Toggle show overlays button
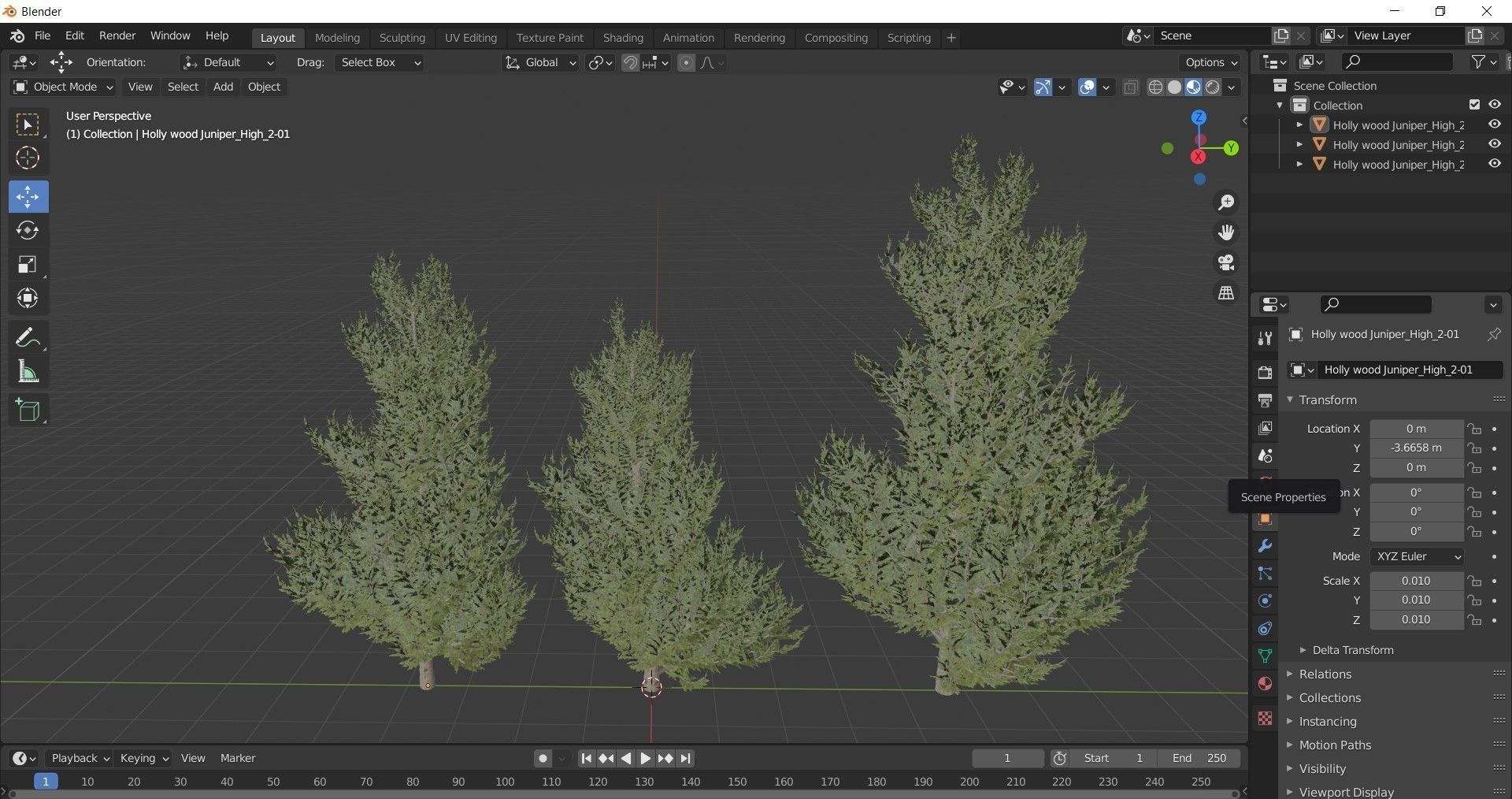 (1087, 87)
